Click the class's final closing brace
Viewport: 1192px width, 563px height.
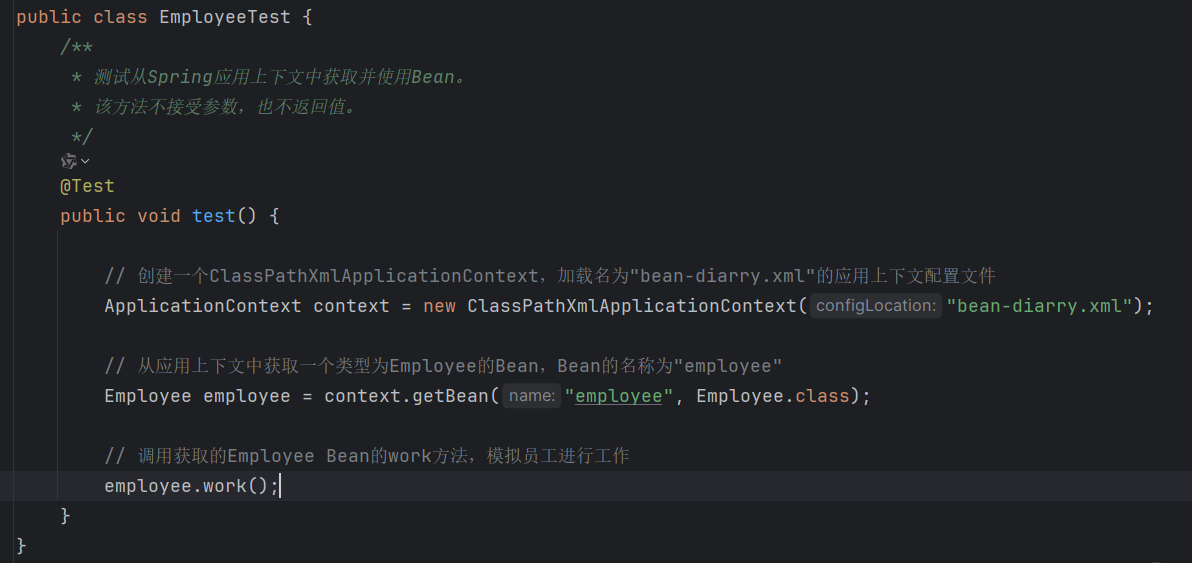point(21,546)
